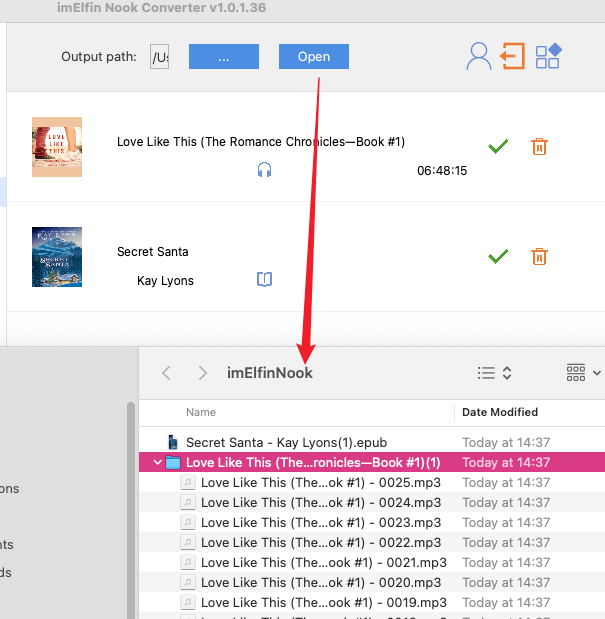Click the Love Like This cover thumbnail
Viewport: 605px width, 619px height.
tap(57, 147)
